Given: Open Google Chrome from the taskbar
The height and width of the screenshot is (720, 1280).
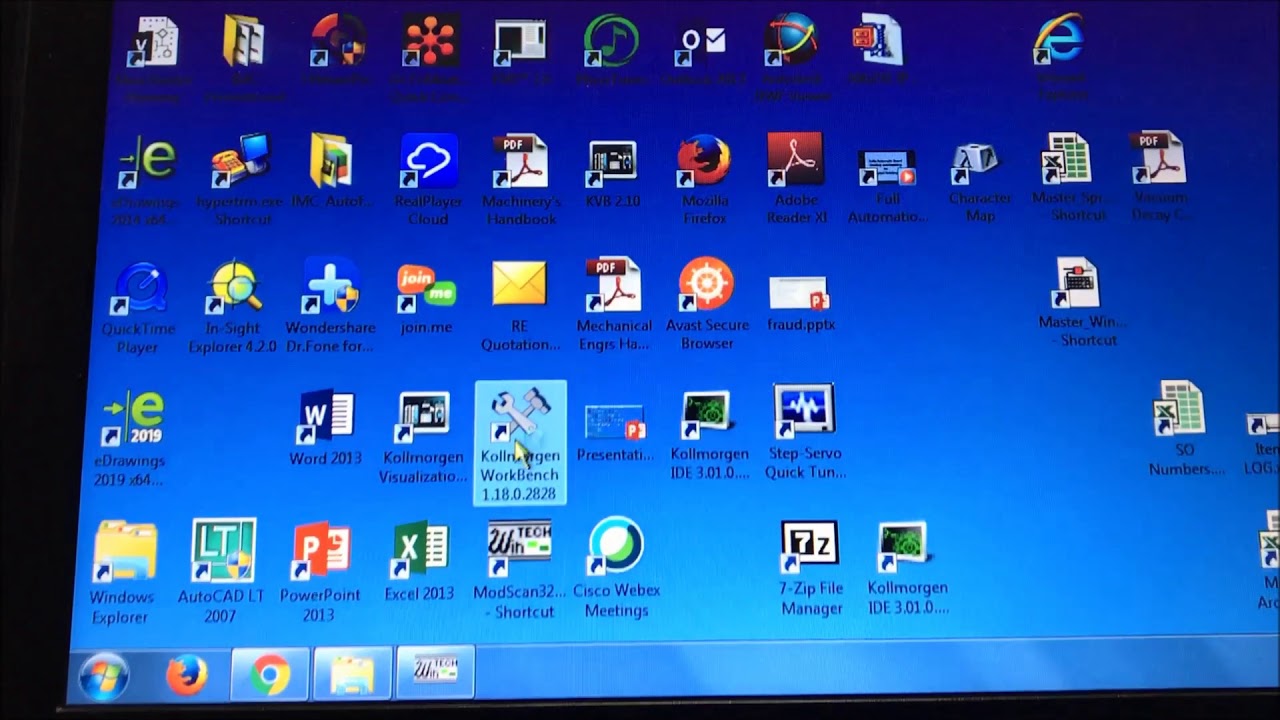Looking at the screenshot, I should click(x=270, y=674).
